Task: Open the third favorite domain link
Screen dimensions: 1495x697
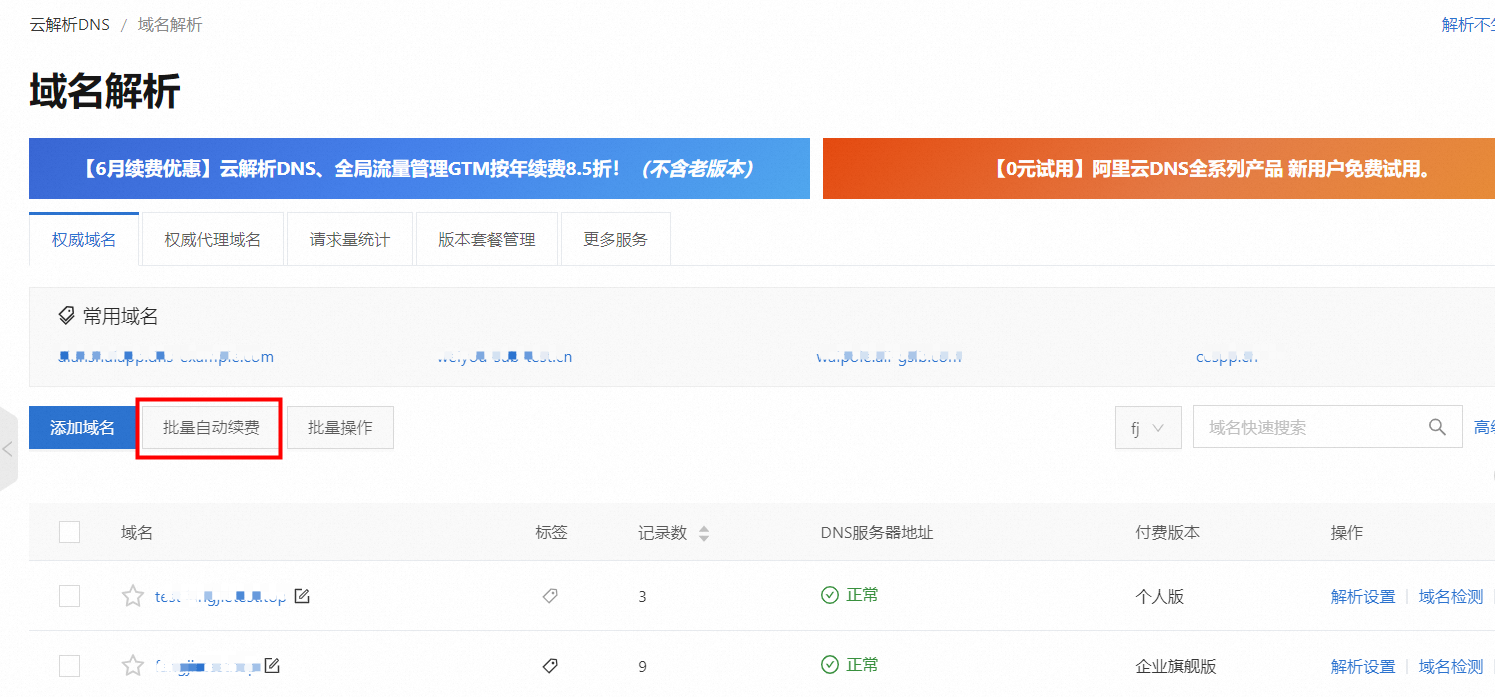Action: coord(889,357)
